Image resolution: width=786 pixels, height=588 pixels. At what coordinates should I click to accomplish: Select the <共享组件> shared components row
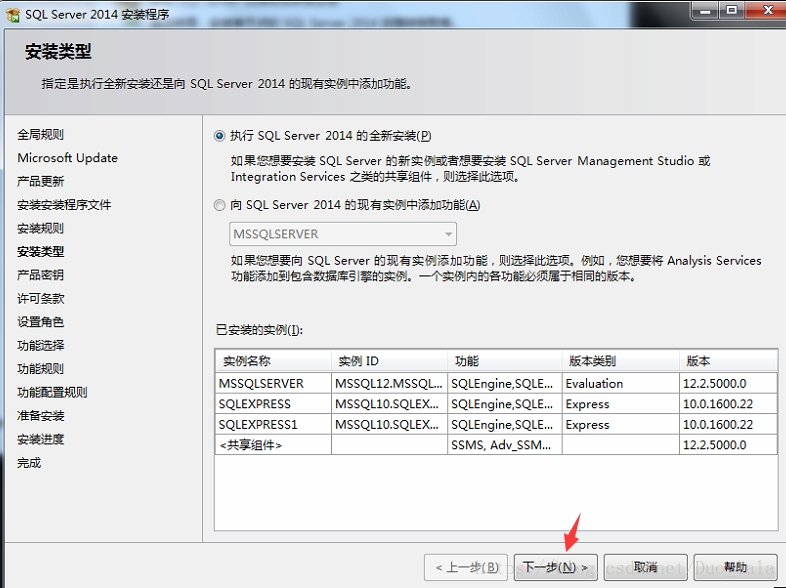[x=496, y=445]
